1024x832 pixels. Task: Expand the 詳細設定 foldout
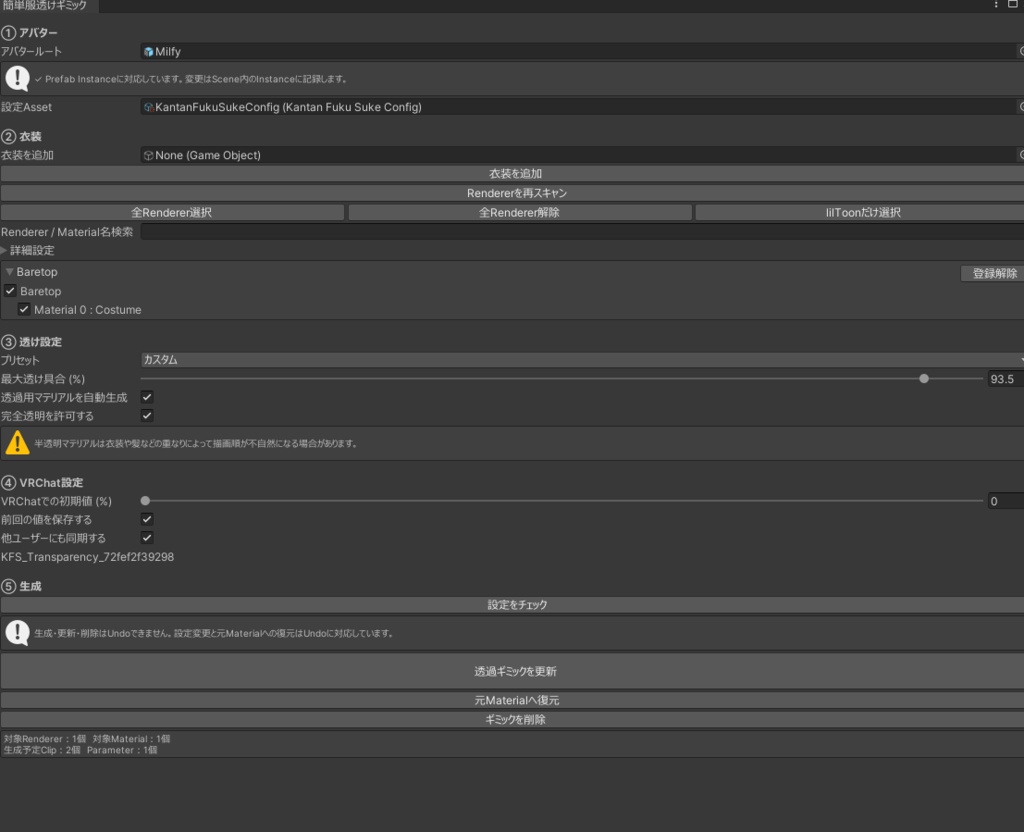(x=4, y=250)
